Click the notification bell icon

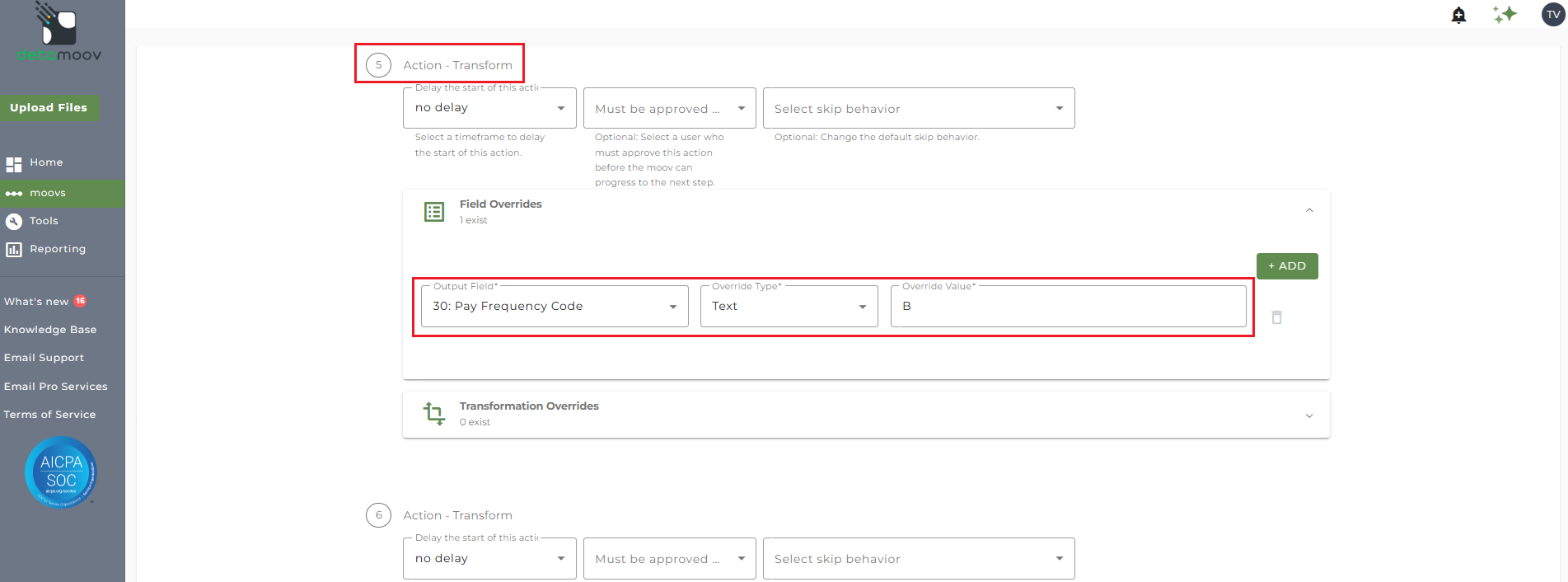1458,15
